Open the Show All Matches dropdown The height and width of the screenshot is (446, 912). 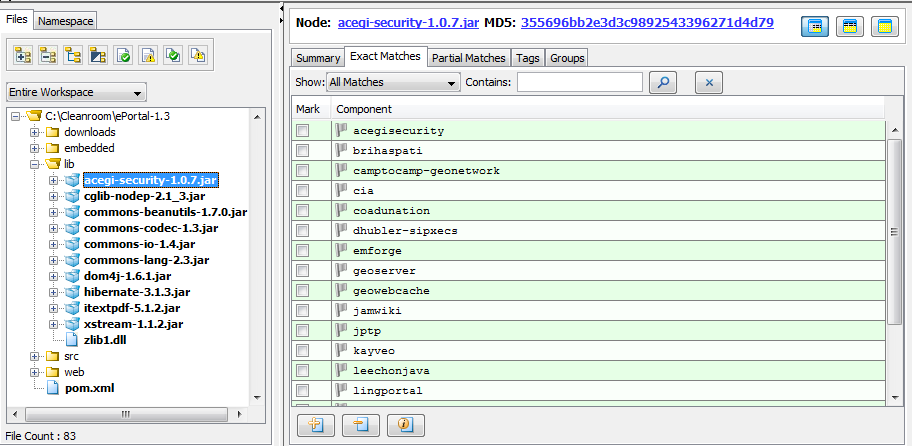click(x=393, y=83)
